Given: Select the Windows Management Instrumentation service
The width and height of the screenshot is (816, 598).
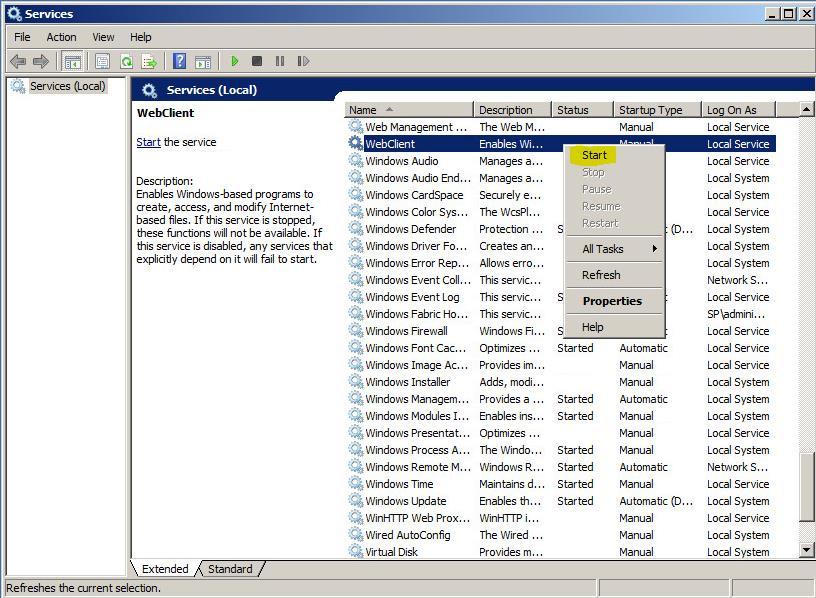Looking at the screenshot, I should [x=560, y=399].
